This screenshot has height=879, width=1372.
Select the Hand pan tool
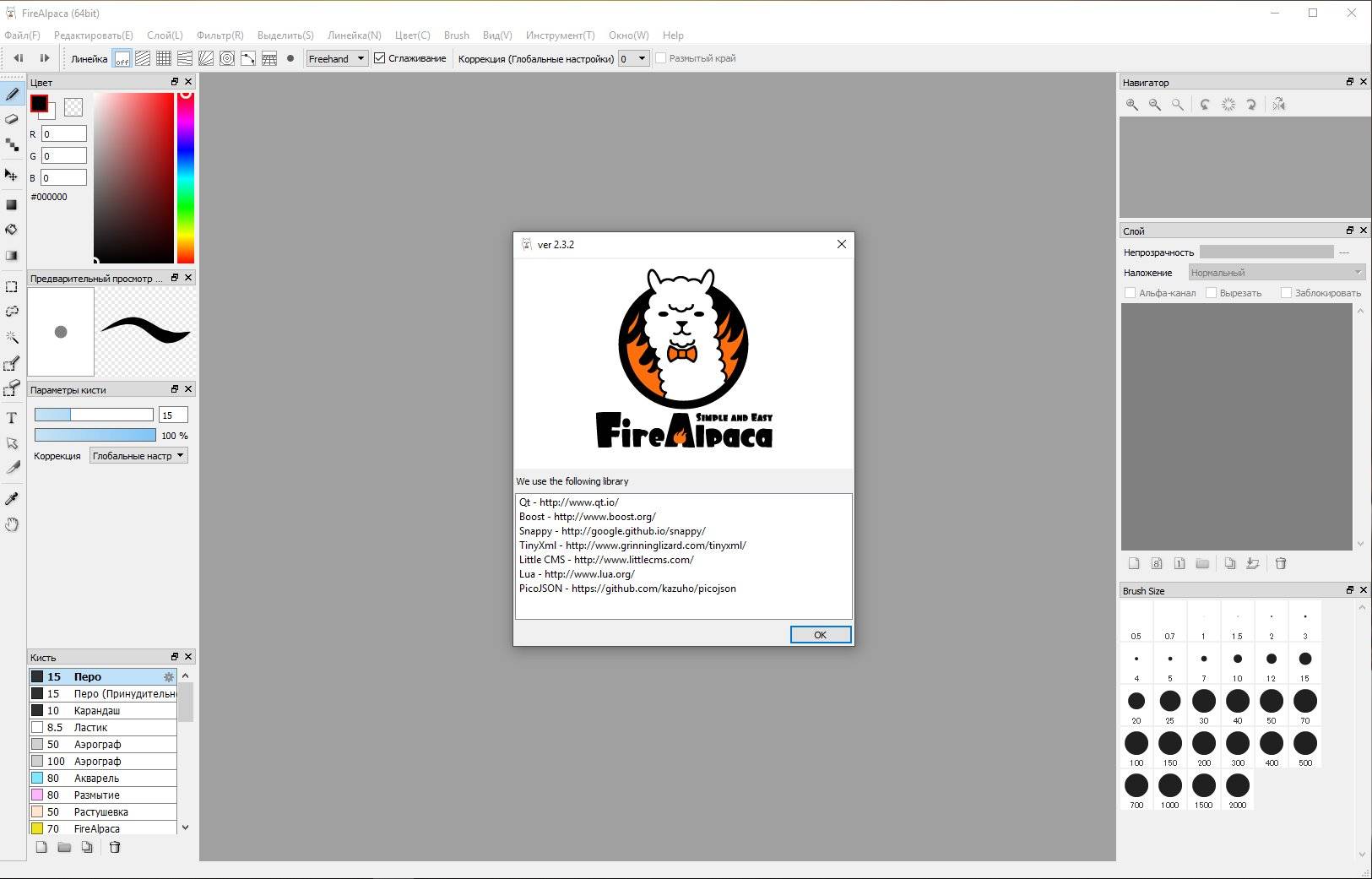click(x=12, y=524)
